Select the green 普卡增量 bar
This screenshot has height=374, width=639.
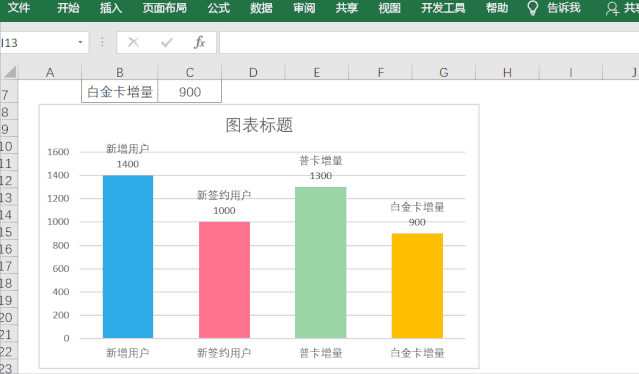click(x=320, y=262)
